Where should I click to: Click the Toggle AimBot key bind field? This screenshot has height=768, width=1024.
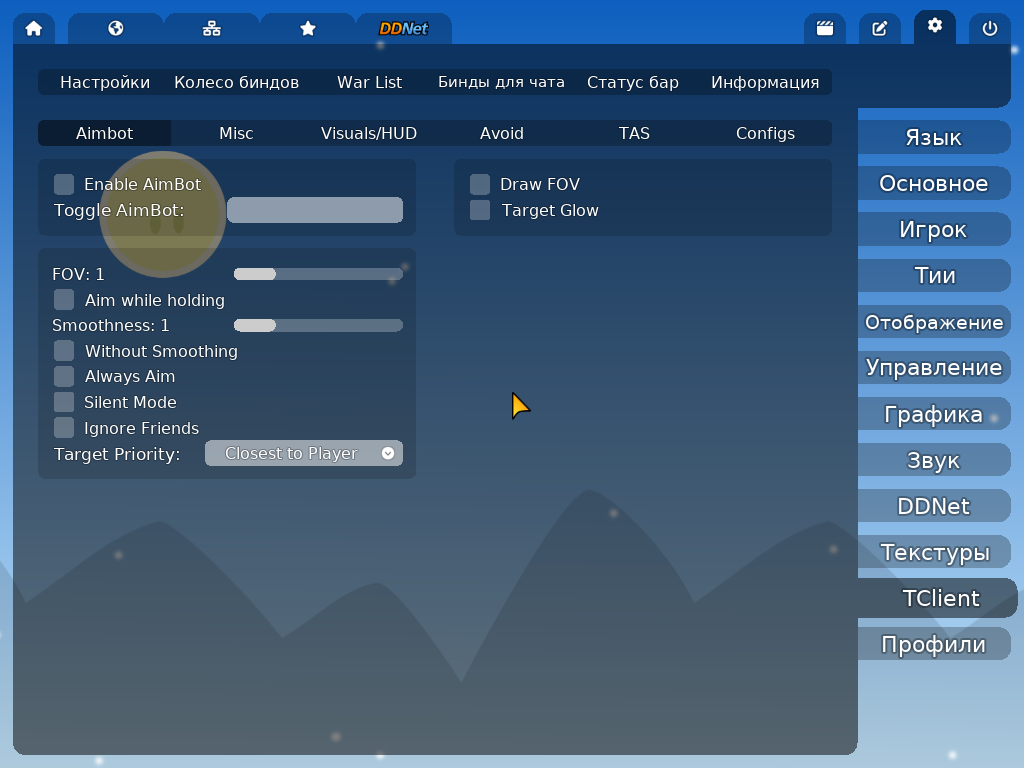(x=315, y=210)
